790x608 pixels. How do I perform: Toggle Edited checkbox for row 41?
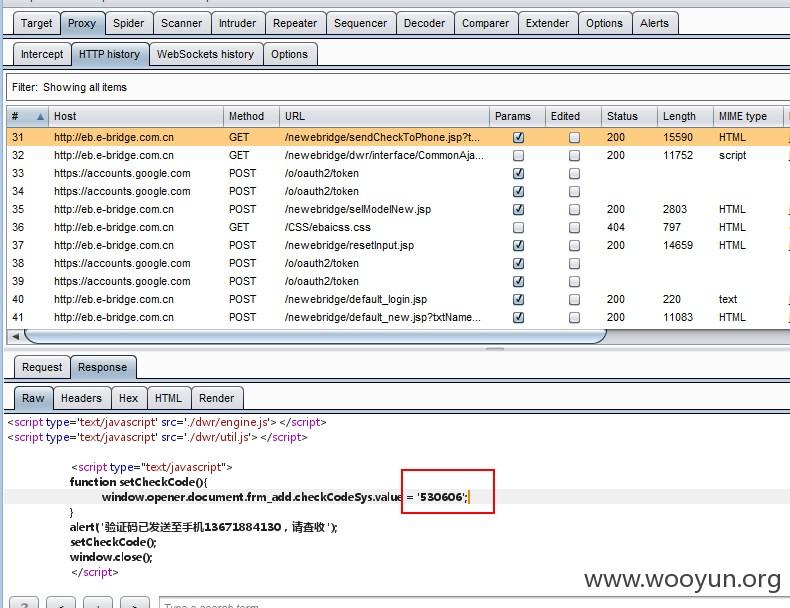coord(574,317)
